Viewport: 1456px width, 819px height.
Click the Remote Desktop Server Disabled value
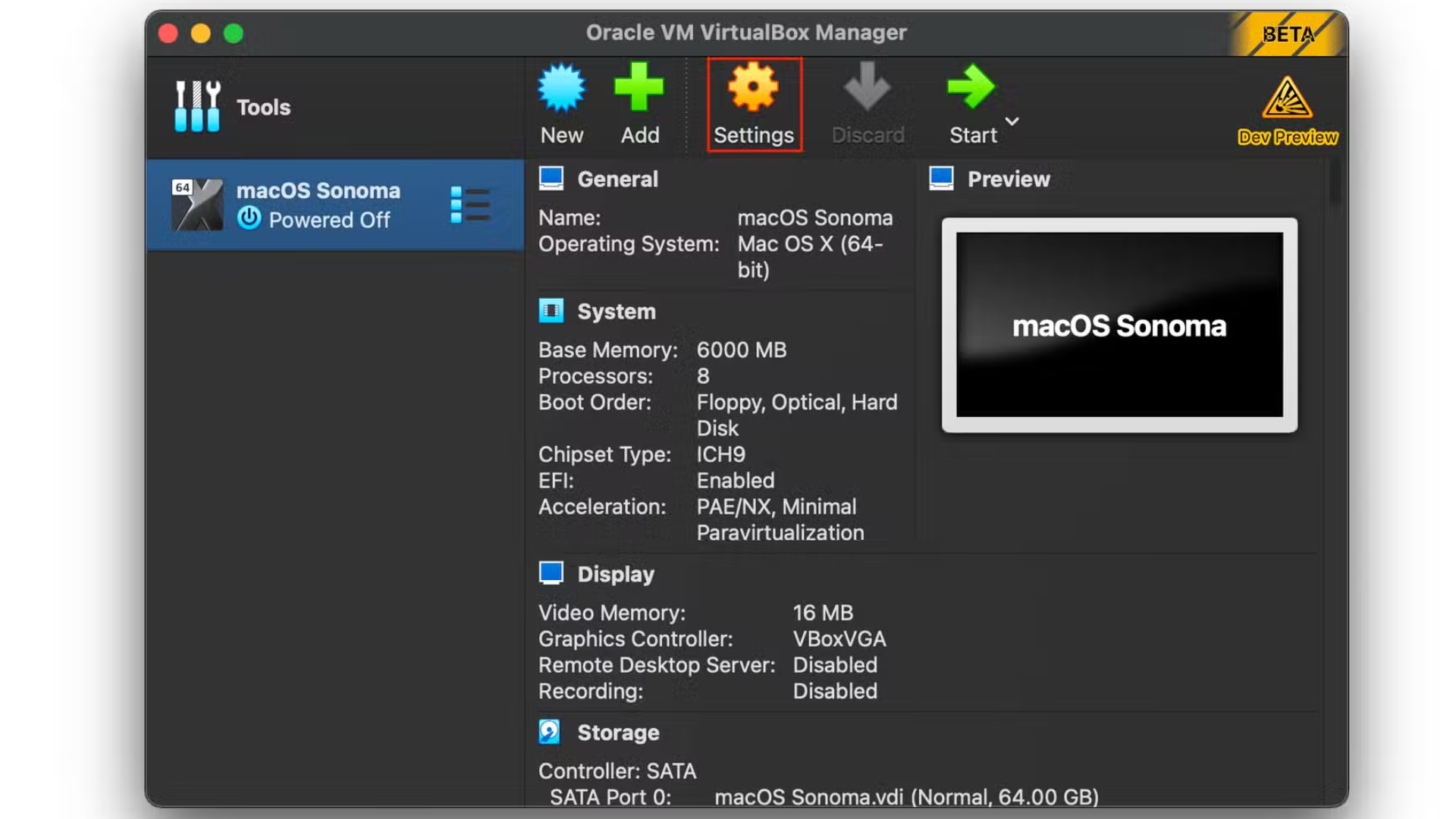click(x=835, y=665)
